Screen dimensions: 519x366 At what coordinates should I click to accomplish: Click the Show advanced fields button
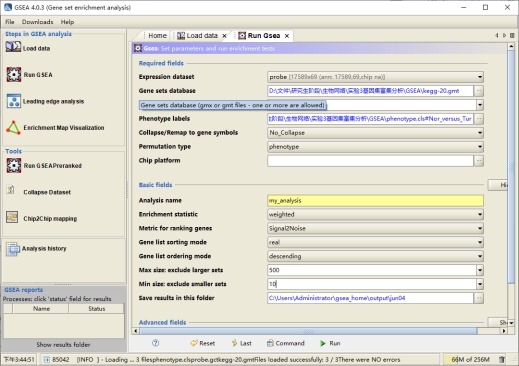click(498, 322)
